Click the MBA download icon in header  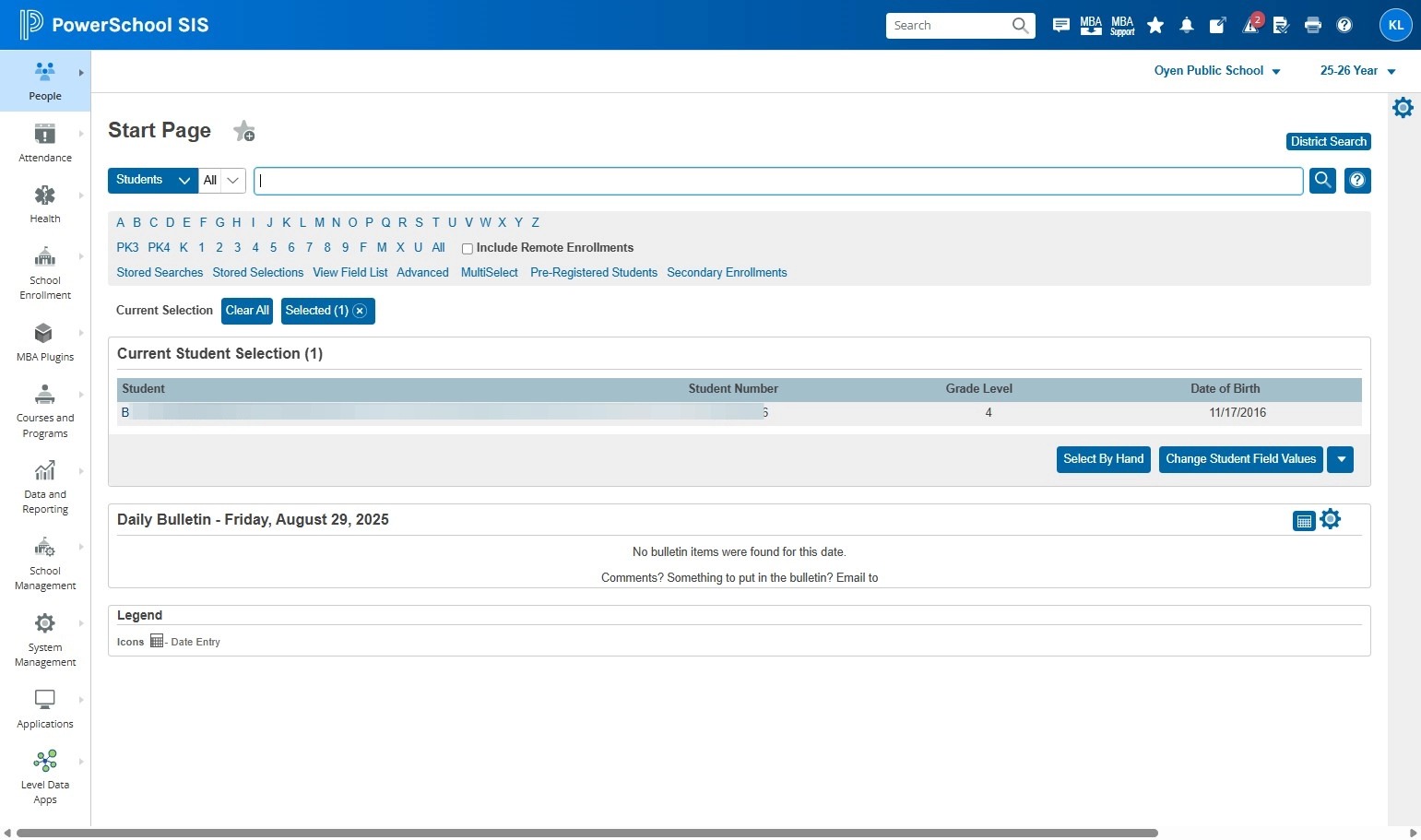pyautogui.click(x=1091, y=25)
